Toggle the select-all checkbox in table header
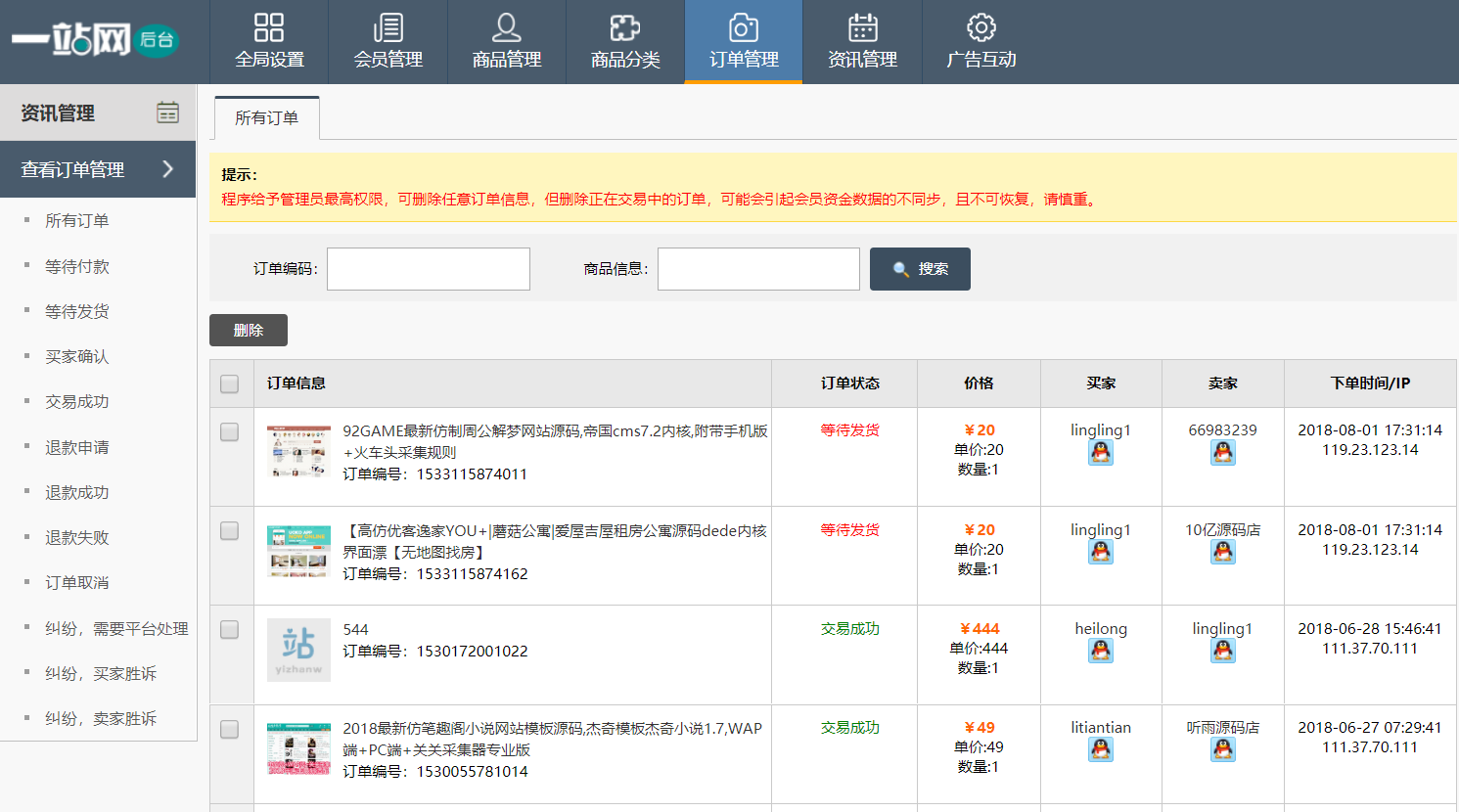1459x812 pixels. click(230, 383)
